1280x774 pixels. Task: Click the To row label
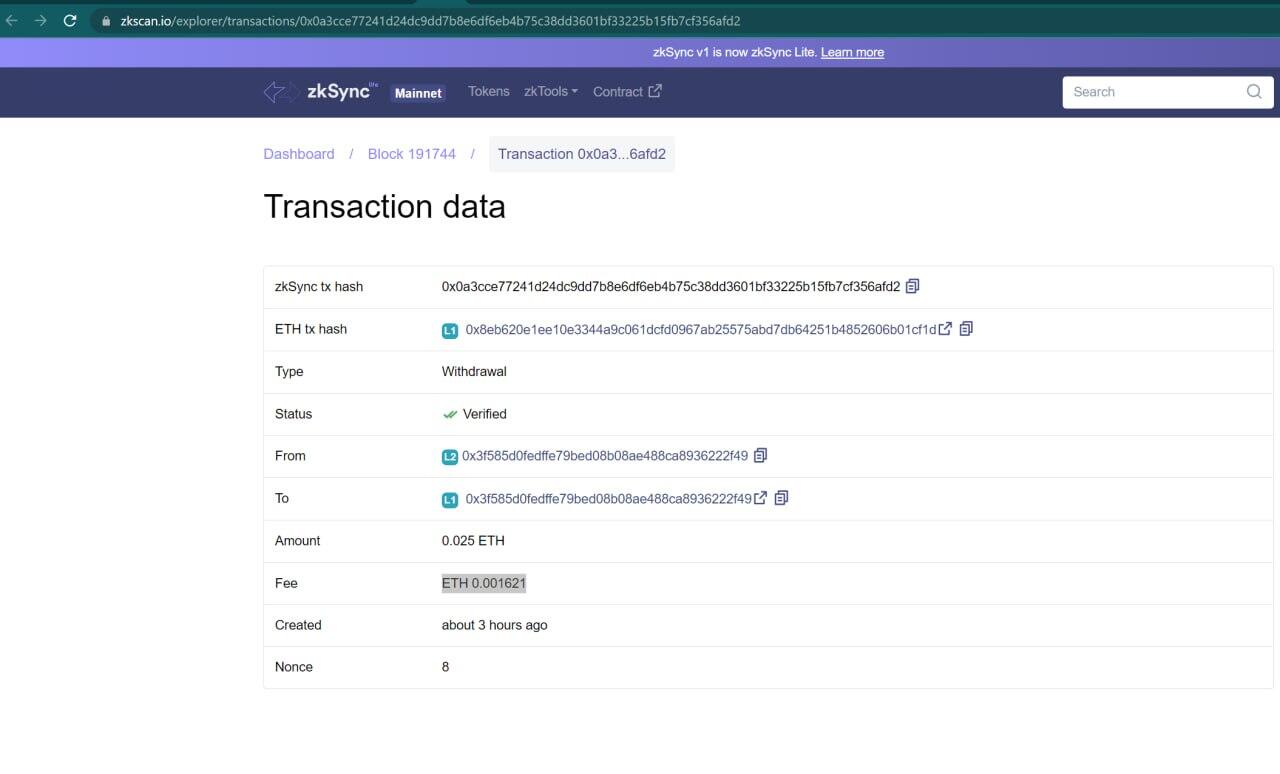(x=282, y=498)
